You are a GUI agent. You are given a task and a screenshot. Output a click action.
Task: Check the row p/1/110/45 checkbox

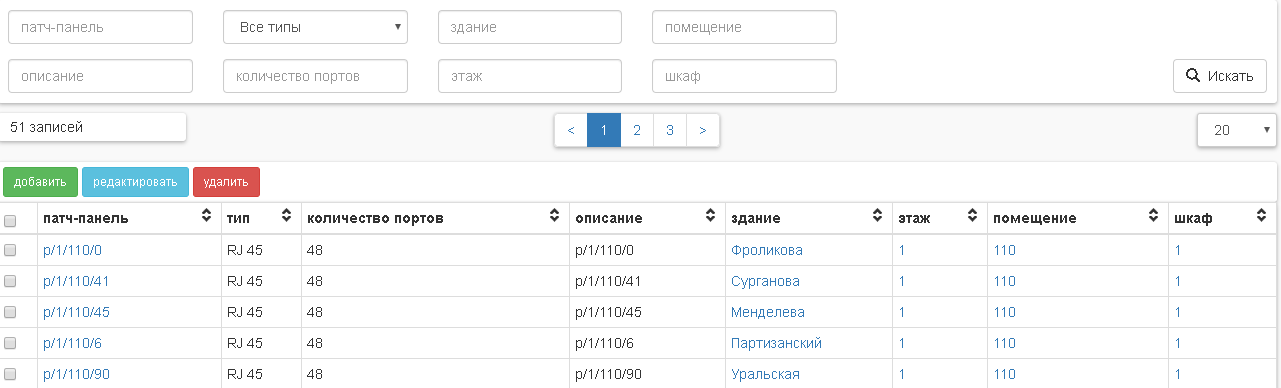point(10,312)
